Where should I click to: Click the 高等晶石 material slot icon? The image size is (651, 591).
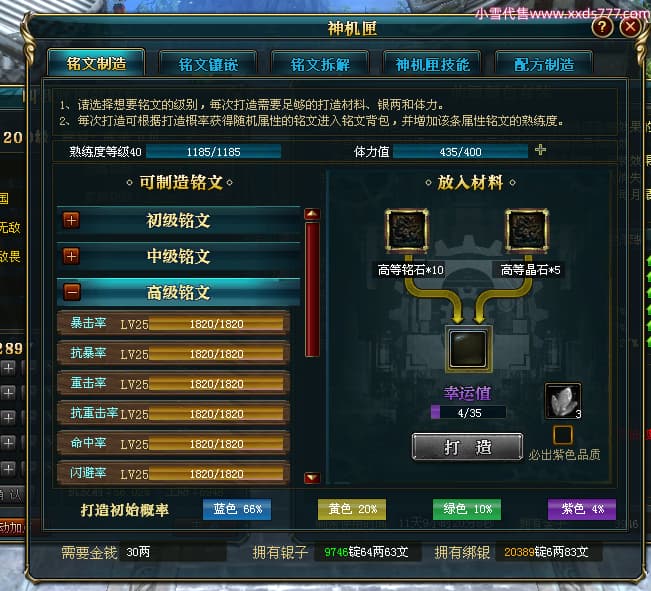click(526, 231)
